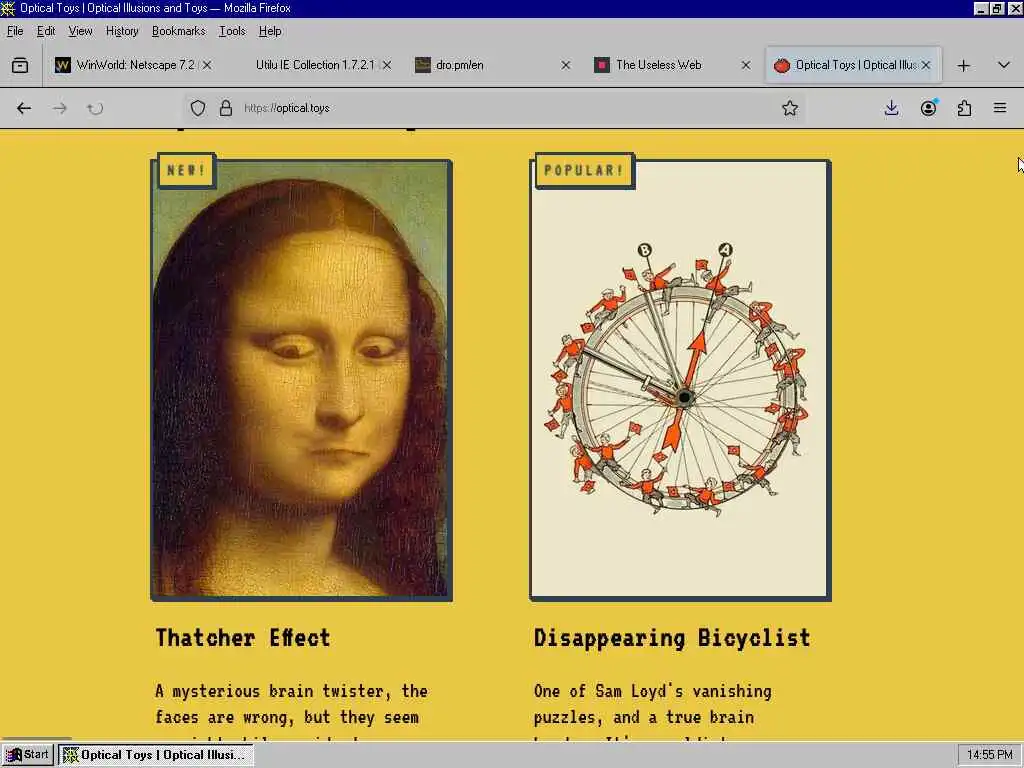Click the POPULAR! badge on bicyclist card
This screenshot has width=1024, height=768.
point(584,170)
